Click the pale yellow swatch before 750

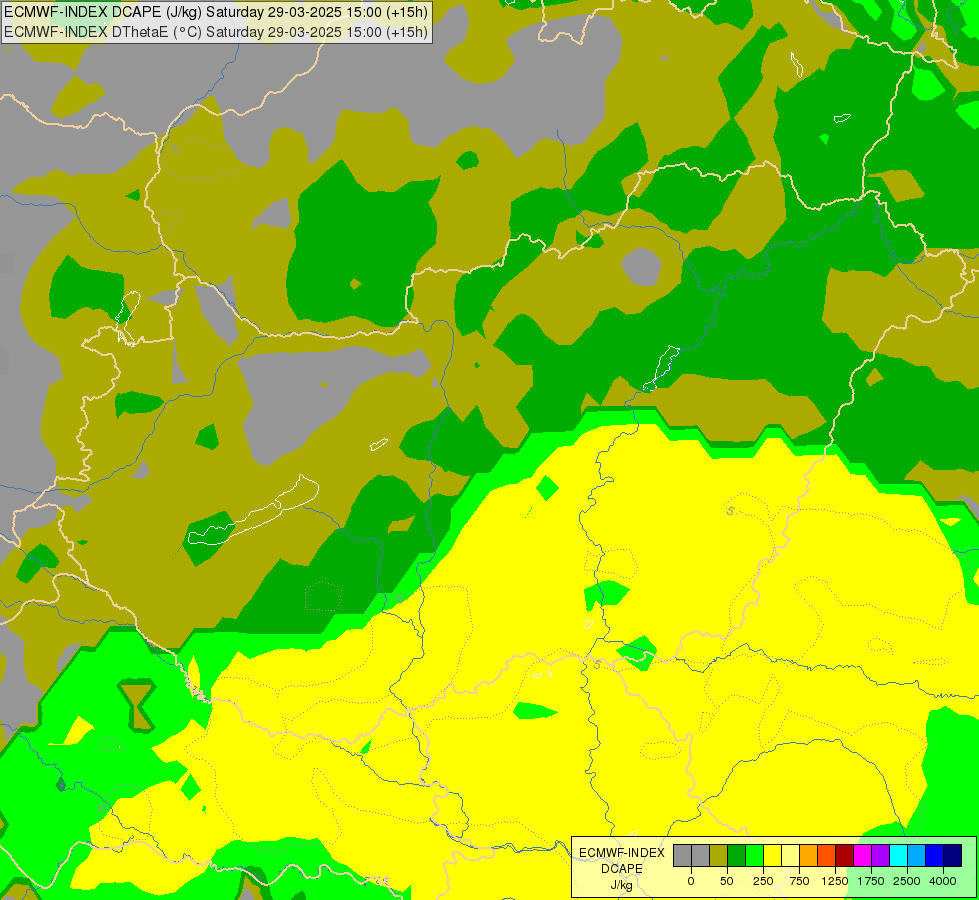point(790,855)
